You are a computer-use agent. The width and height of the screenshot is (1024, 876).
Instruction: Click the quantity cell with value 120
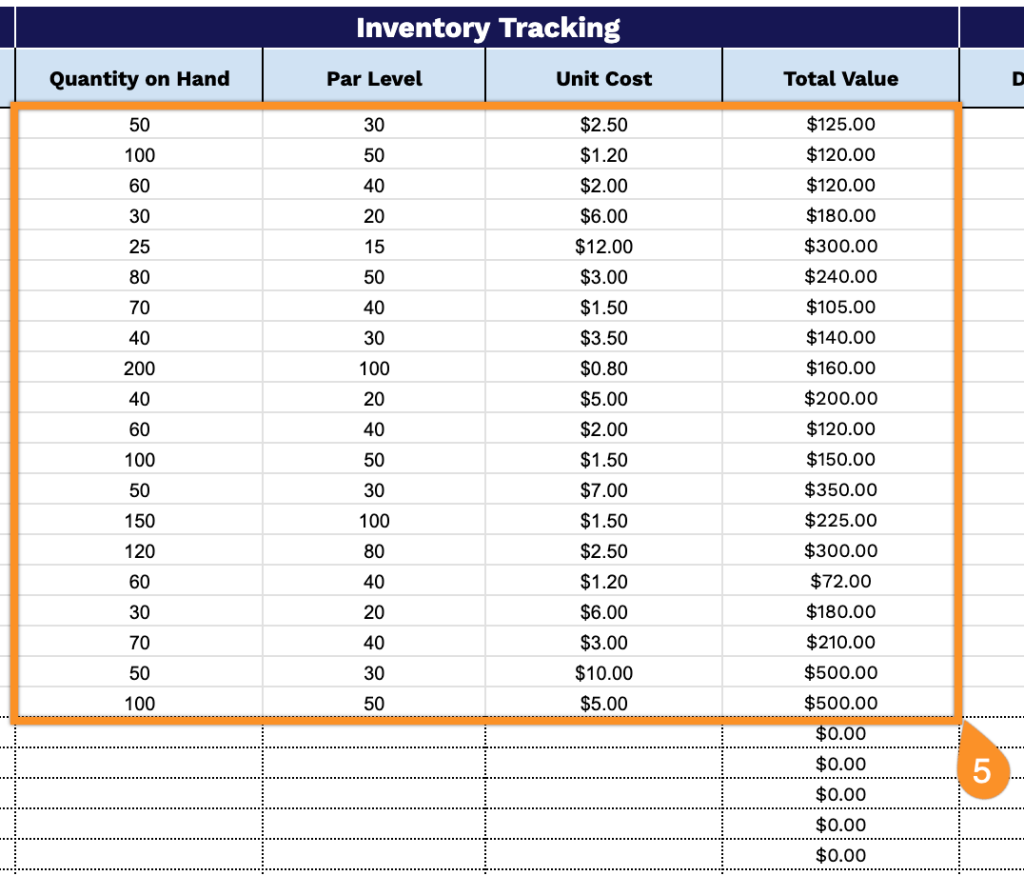(139, 551)
